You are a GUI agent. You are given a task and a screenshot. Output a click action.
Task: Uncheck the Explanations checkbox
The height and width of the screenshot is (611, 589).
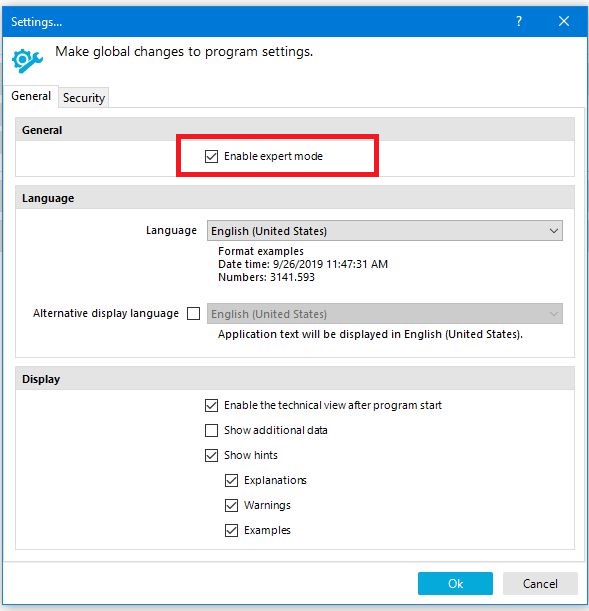pyautogui.click(x=231, y=480)
